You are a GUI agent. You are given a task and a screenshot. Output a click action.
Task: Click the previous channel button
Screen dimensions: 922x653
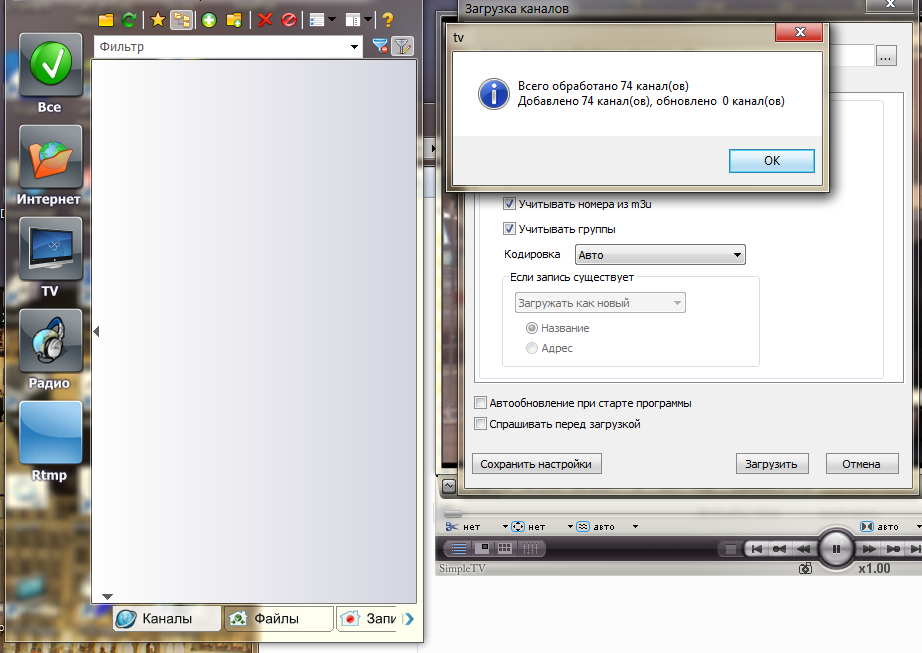[757, 549]
